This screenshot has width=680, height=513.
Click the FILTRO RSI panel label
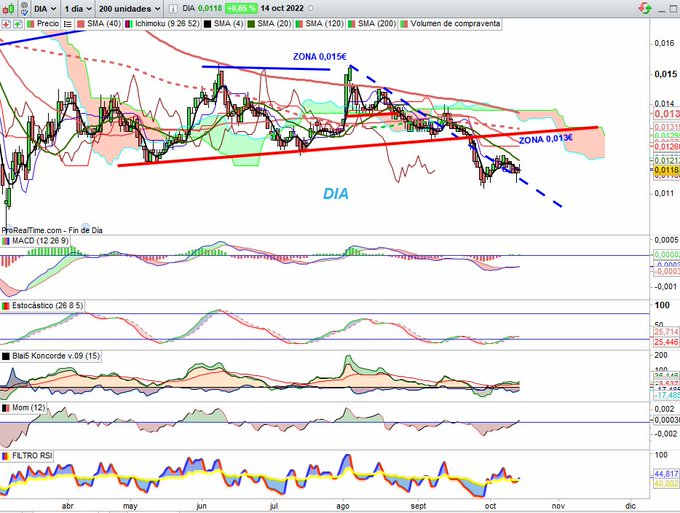(32, 456)
